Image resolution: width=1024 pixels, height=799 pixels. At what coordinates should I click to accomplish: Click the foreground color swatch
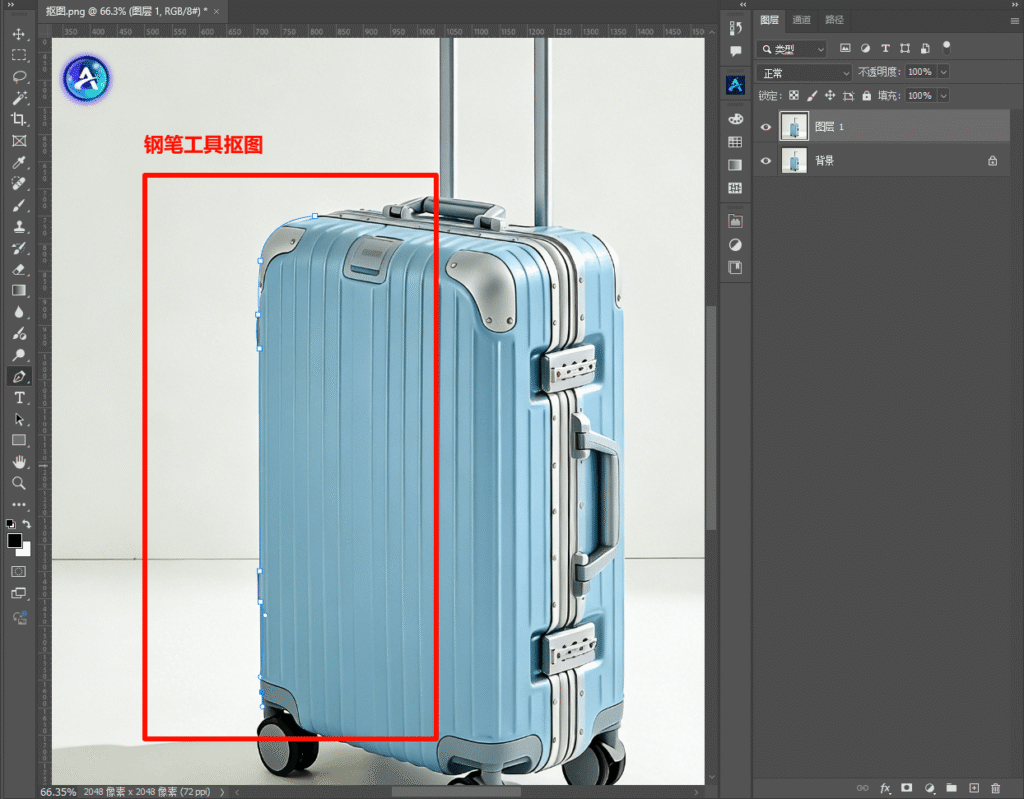coord(15,541)
